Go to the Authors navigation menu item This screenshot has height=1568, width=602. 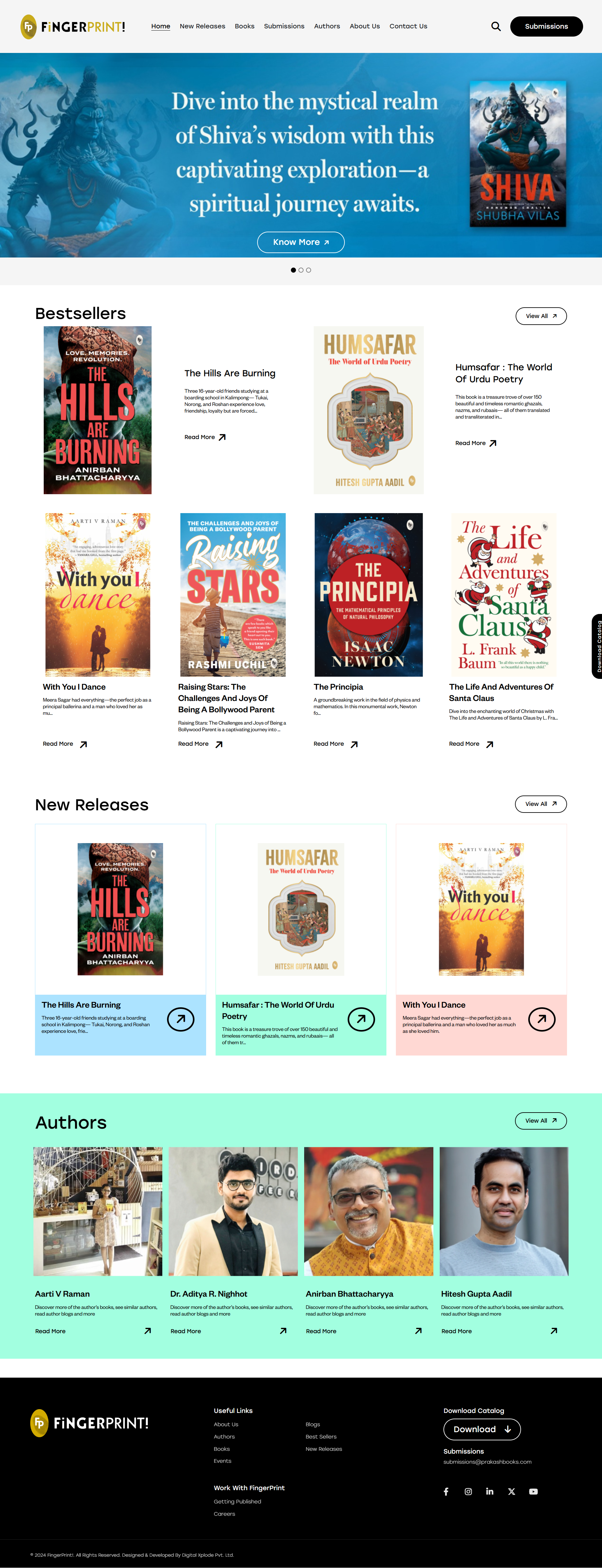pyautogui.click(x=327, y=26)
